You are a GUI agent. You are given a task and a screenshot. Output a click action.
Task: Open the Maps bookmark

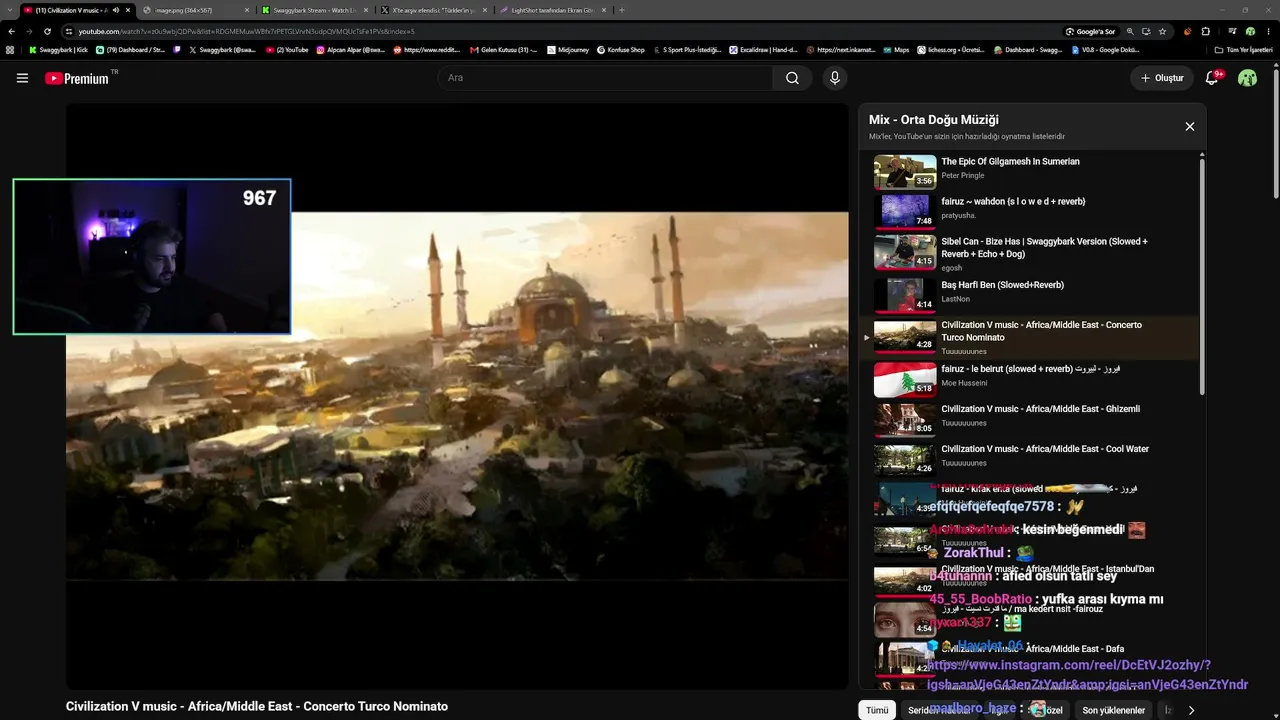pos(895,49)
